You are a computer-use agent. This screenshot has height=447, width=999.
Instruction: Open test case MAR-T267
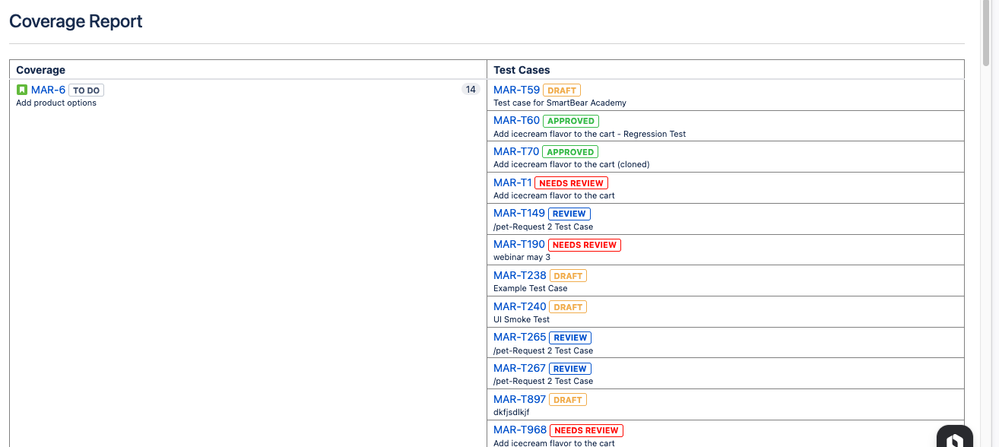519,368
